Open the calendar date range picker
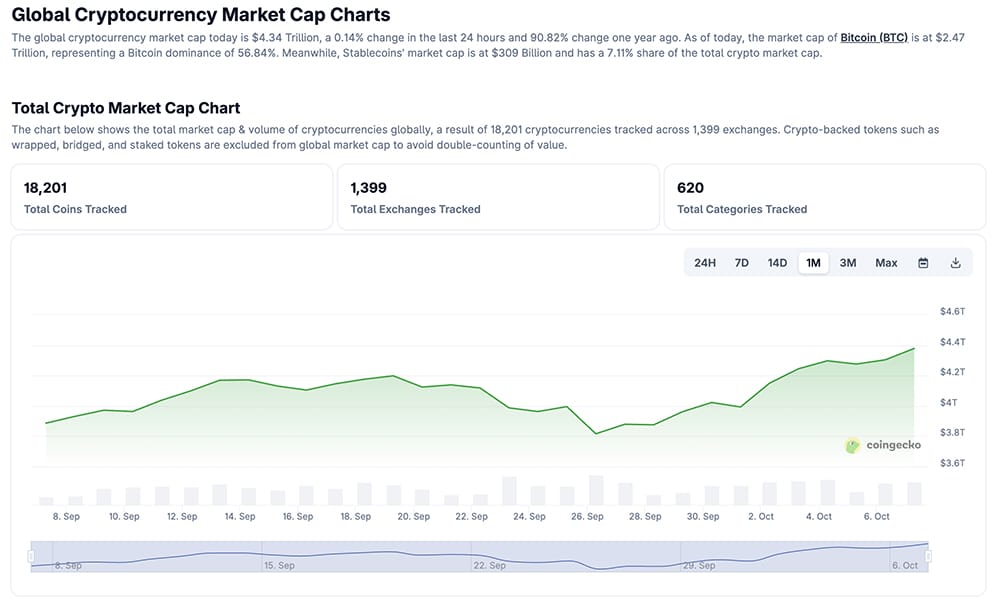Screen dimensions: 1000x610 tap(923, 263)
